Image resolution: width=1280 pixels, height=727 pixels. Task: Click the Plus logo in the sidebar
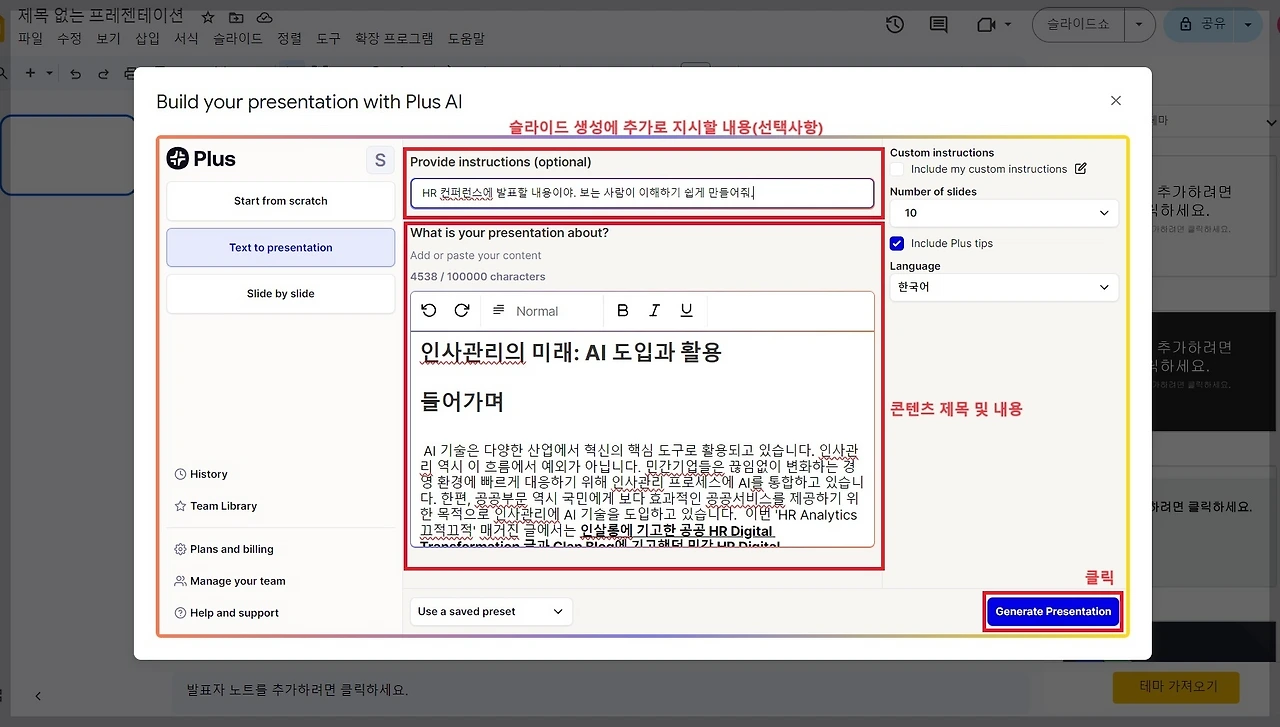(201, 158)
